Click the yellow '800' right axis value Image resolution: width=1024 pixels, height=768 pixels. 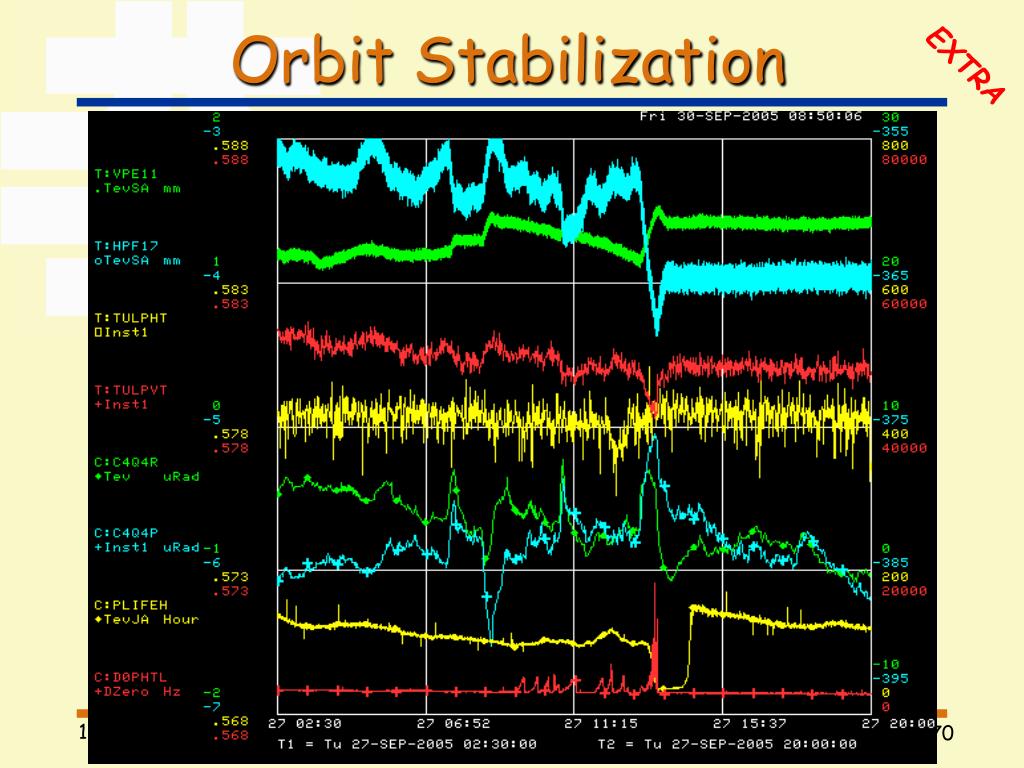(x=895, y=145)
